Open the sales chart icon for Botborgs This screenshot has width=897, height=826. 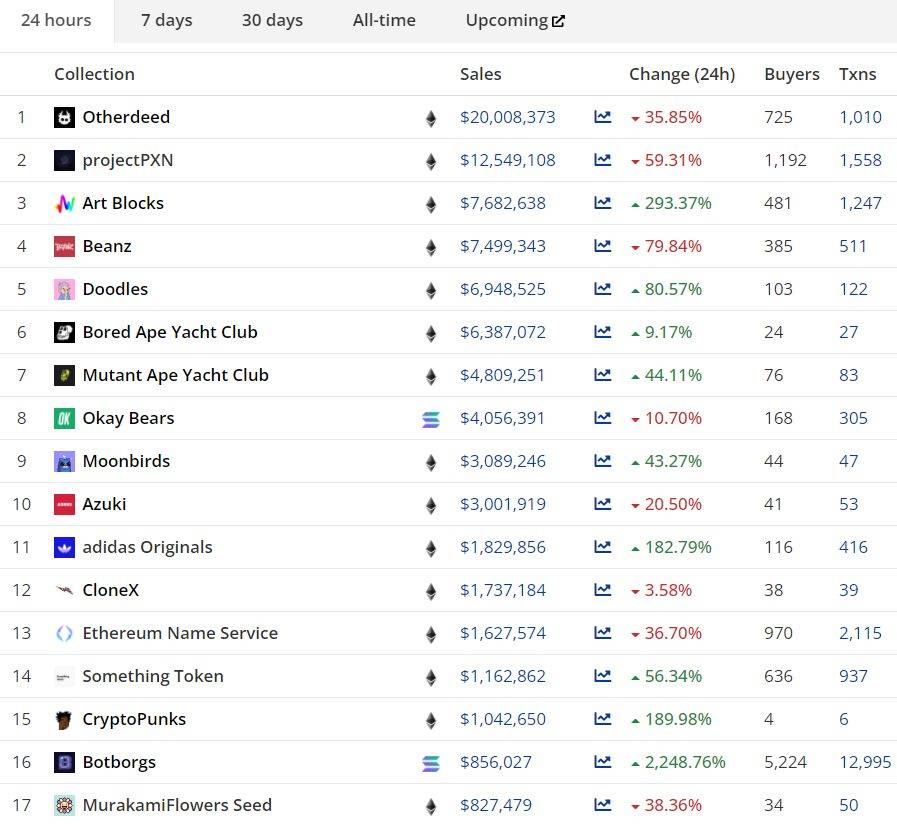(602, 762)
